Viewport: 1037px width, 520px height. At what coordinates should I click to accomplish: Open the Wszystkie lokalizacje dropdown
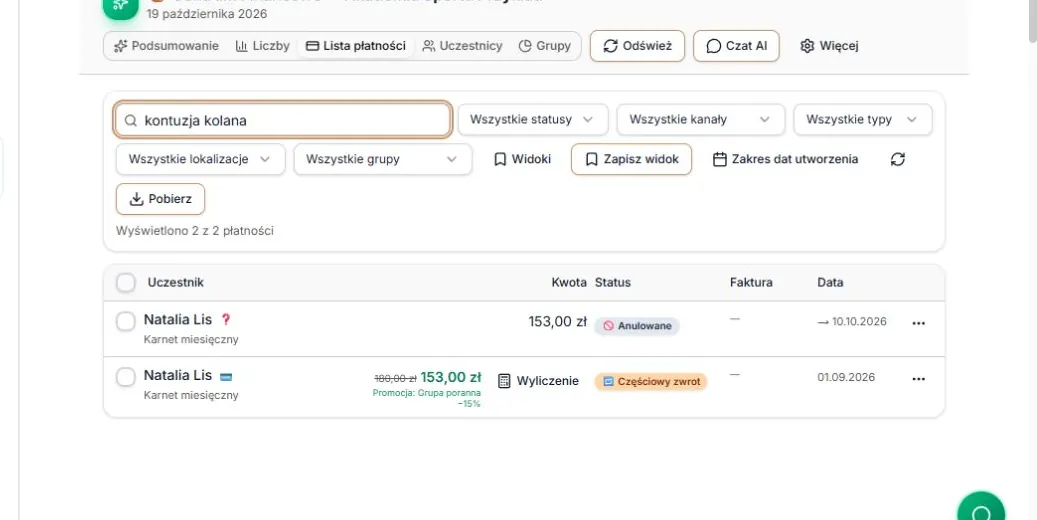200,159
